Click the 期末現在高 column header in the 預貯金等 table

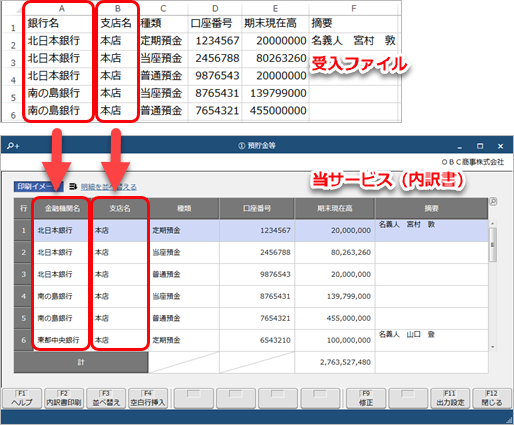pyautogui.click(x=335, y=209)
